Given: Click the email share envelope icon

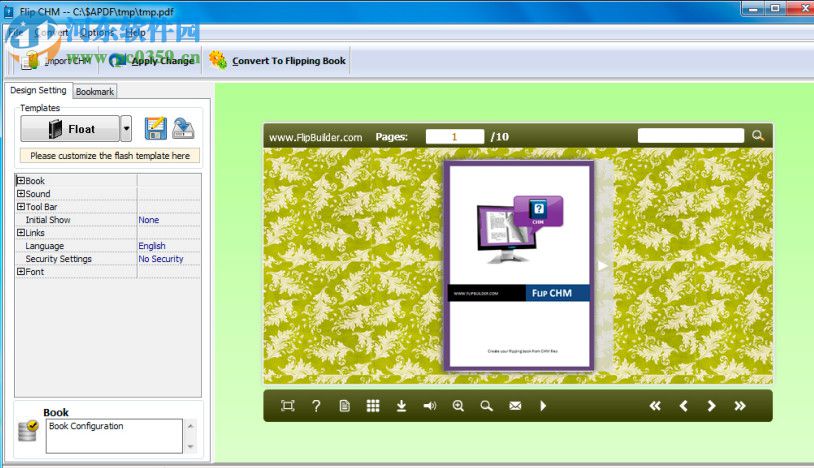Looking at the screenshot, I should [x=515, y=406].
